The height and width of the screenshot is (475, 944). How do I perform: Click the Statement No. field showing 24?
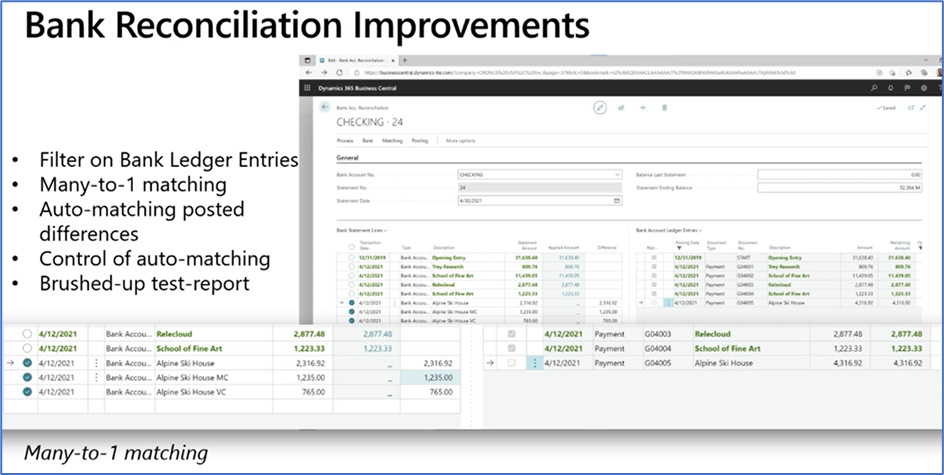tap(540, 188)
